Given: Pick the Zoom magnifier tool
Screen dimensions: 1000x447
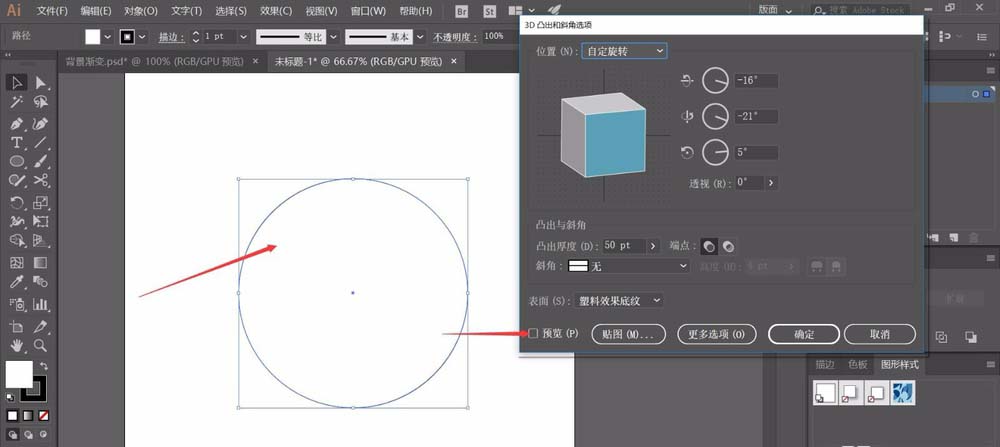Looking at the screenshot, I should pyautogui.click(x=41, y=345).
